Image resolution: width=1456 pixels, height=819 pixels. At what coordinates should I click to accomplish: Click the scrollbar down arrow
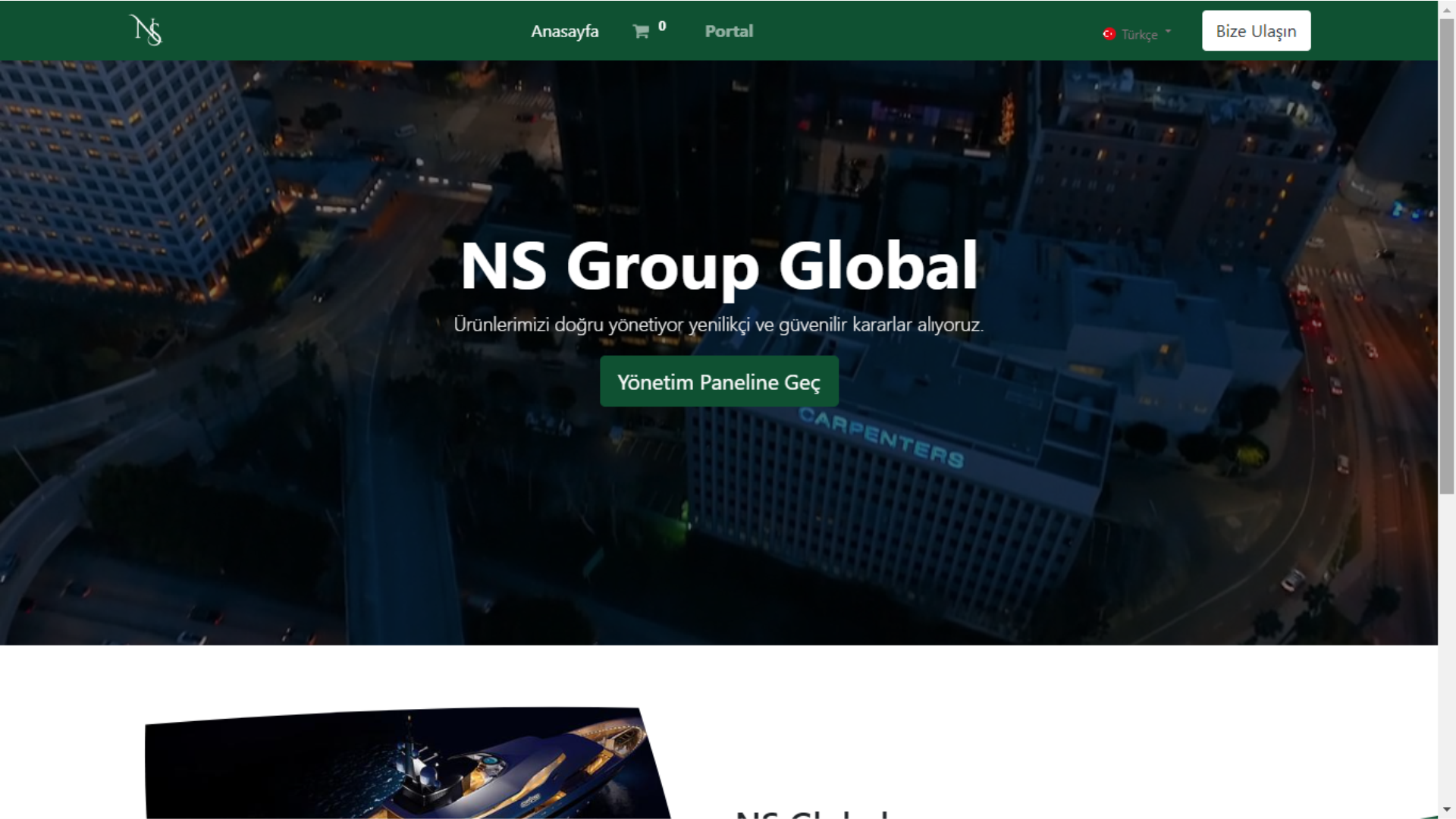(1447, 811)
